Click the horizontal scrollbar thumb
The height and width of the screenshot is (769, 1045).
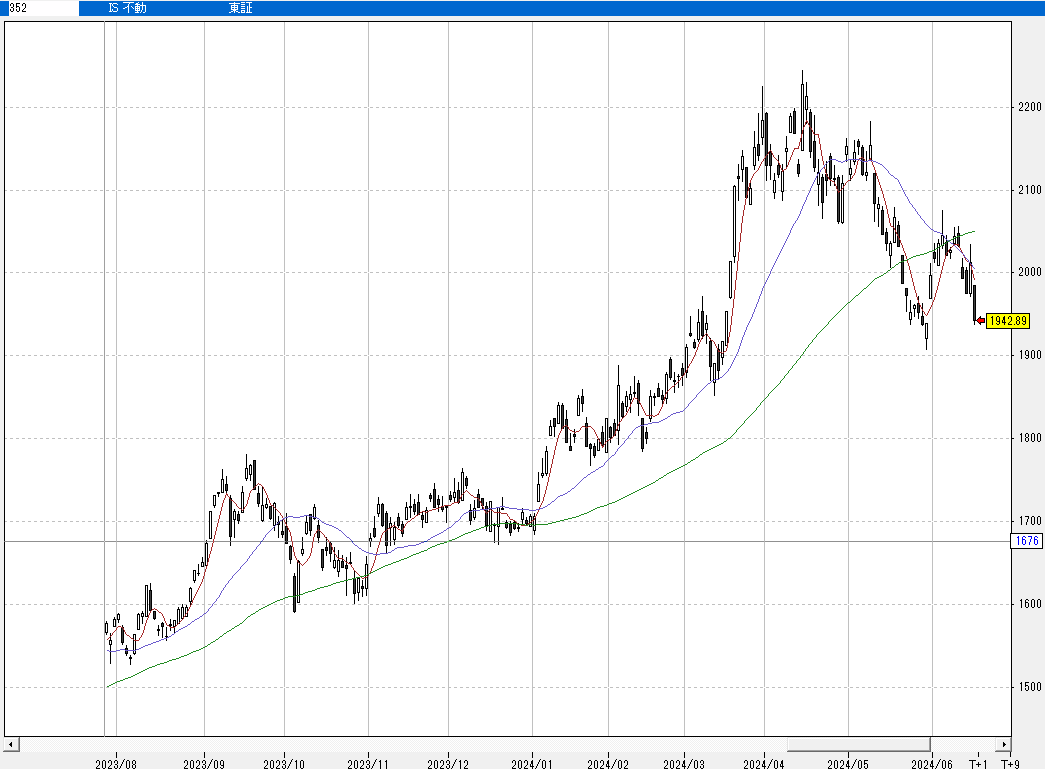(858, 744)
